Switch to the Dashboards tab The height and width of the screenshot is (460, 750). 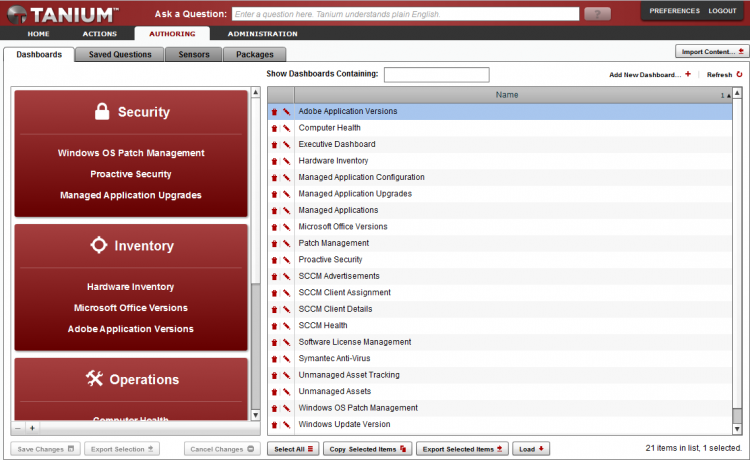39,55
